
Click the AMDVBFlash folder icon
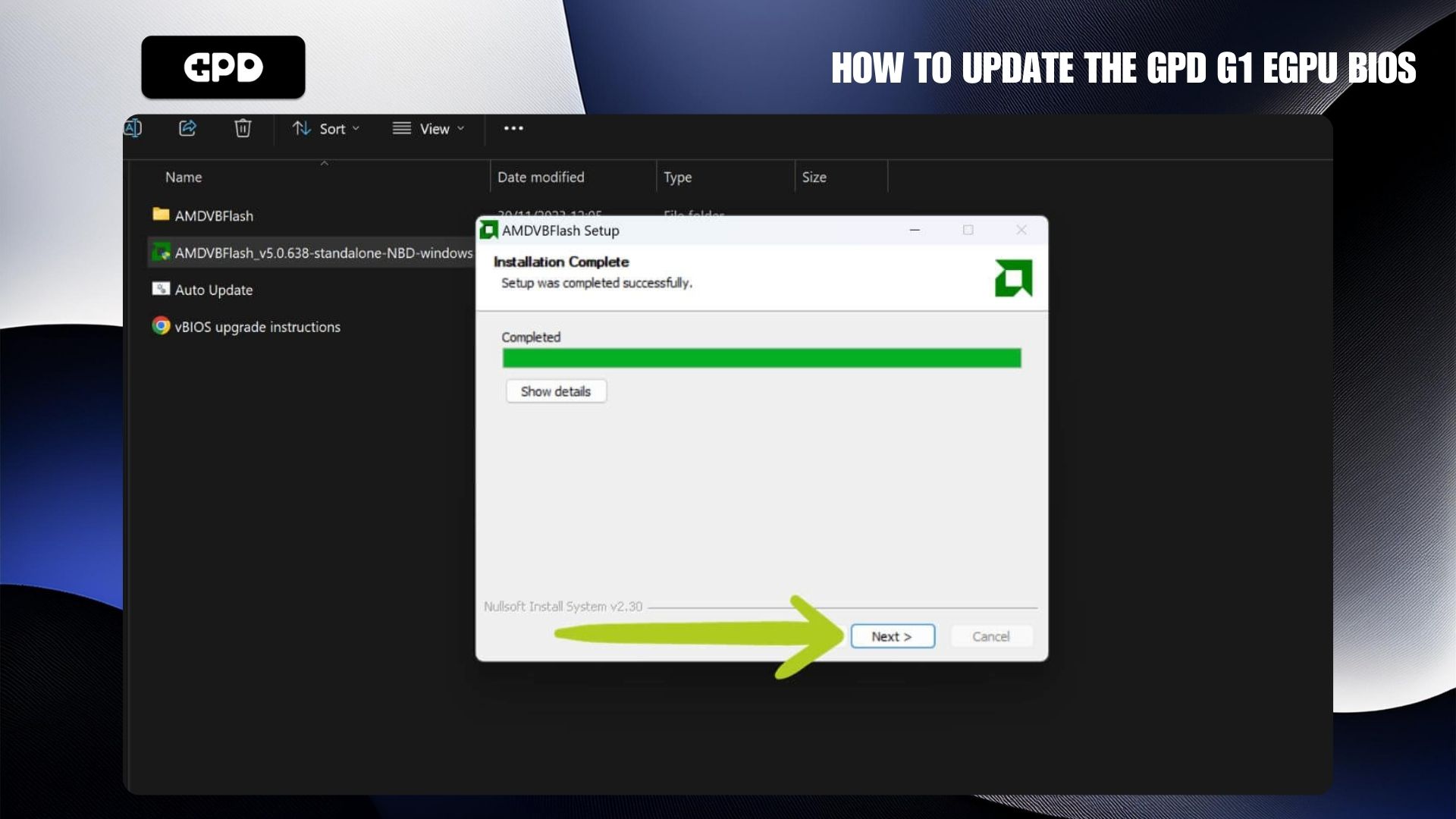161,215
